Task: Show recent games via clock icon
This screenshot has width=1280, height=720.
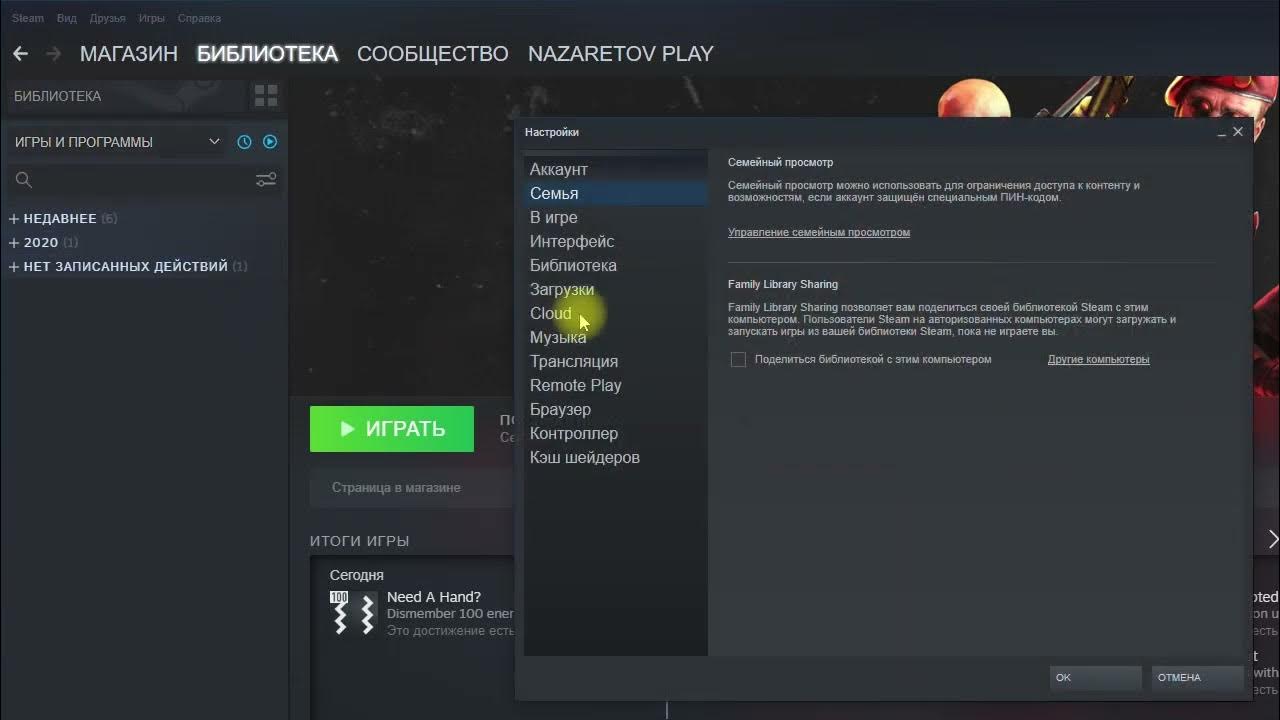Action: click(244, 142)
